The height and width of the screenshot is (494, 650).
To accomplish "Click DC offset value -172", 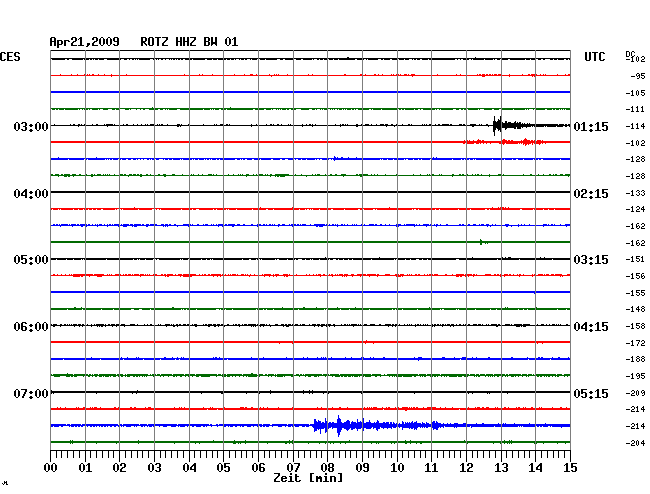I will (x=635, y=343).
